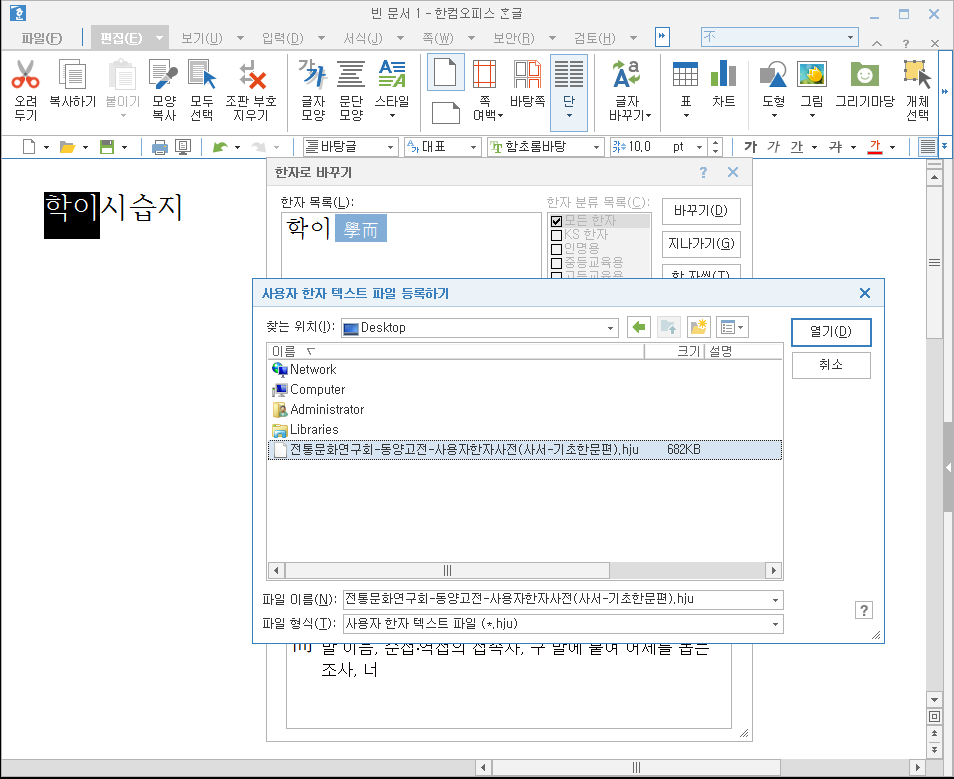Screen dimensions: 954x779
Task: Check the 인명용 hanja category
Action: [x=554, y=249]
